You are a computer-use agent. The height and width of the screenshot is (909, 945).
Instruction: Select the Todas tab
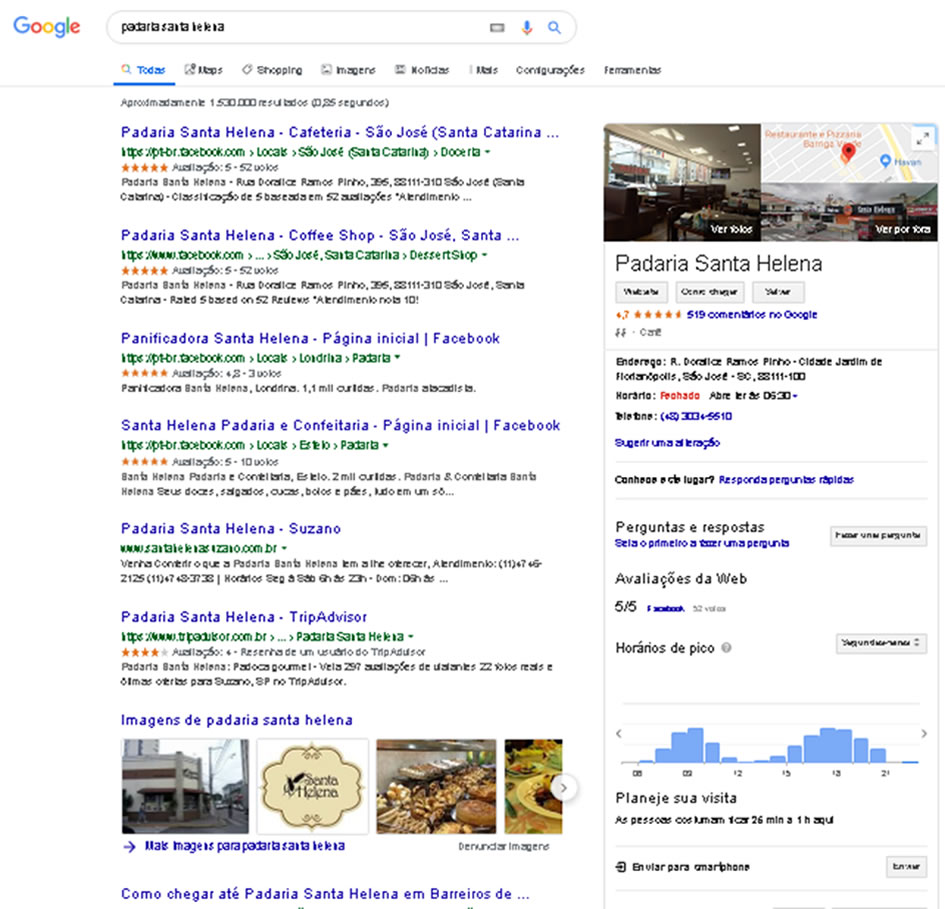pos(144,70)
